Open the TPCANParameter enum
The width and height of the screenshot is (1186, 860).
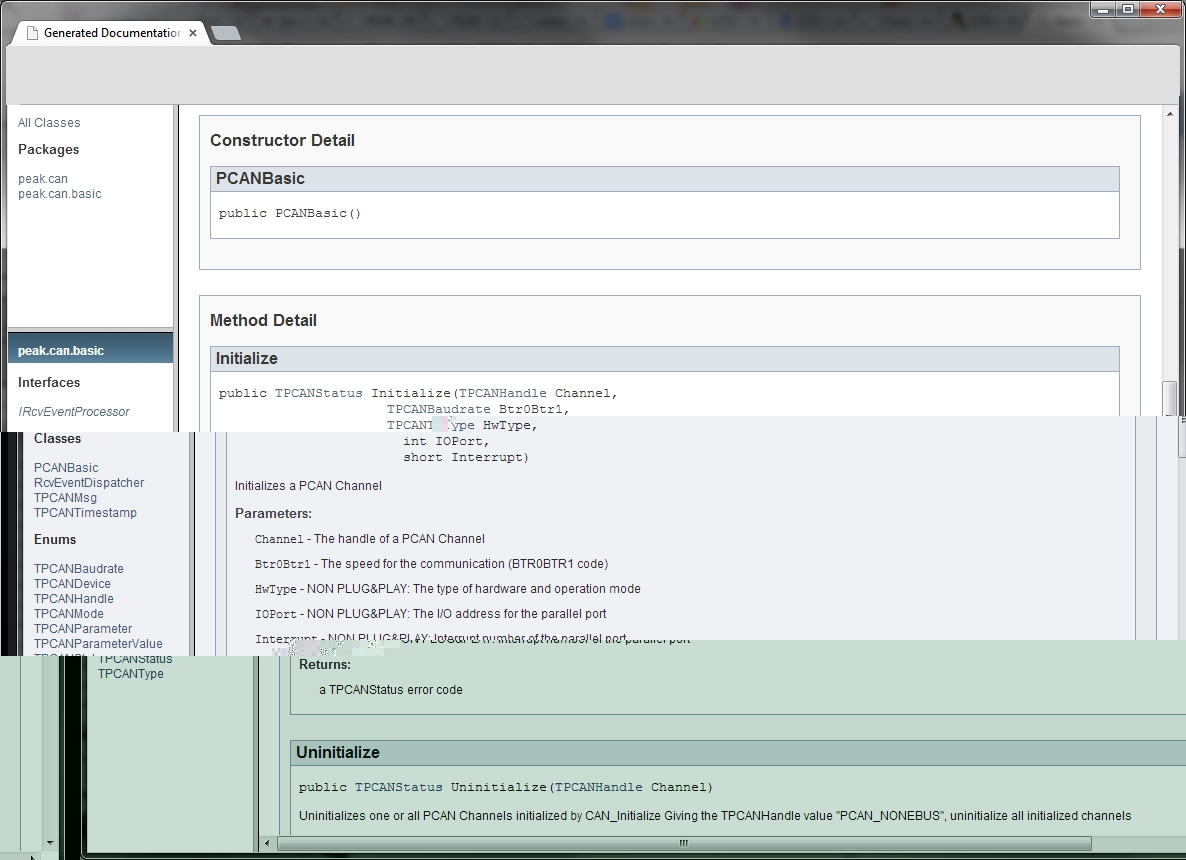click(x=83, y=629)
